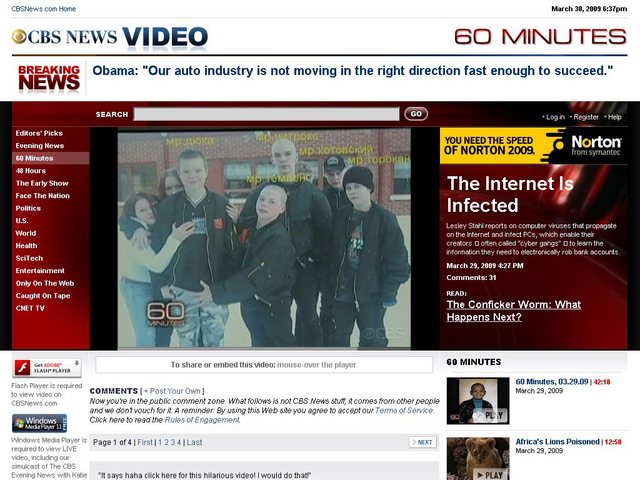Open the Register link
Image resolution: width=640 pixels, height=480 pixels.
pyautogui.click(x=586, y=117)
